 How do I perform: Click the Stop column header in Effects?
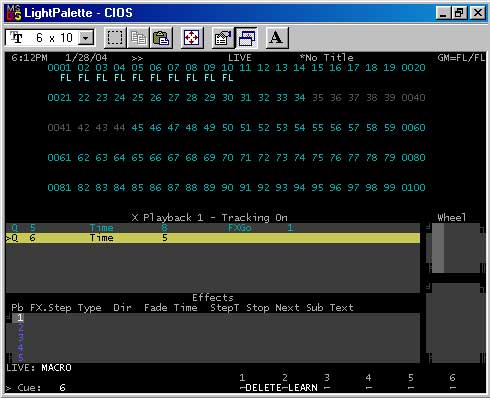click(258, 308)
